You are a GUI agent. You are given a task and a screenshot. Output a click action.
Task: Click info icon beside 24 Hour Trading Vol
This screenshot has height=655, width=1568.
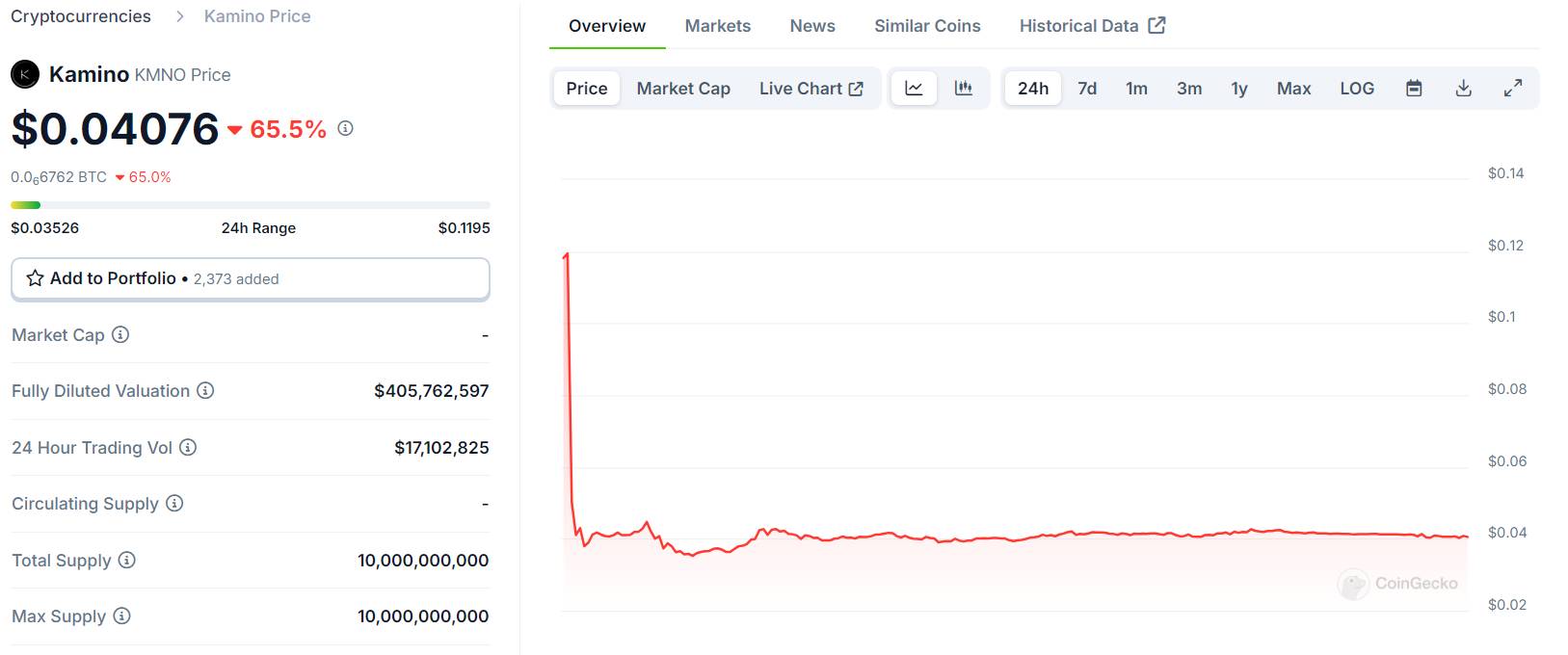pyautogui.click(x=188, y=448)
